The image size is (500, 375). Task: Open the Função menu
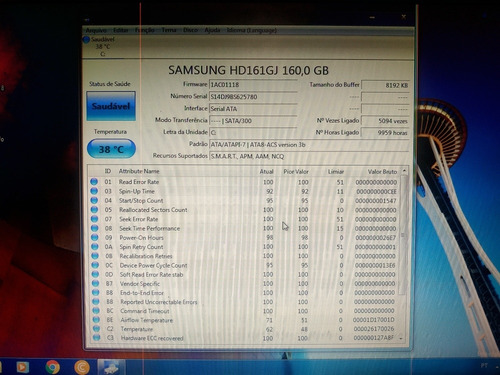[145, 30]
